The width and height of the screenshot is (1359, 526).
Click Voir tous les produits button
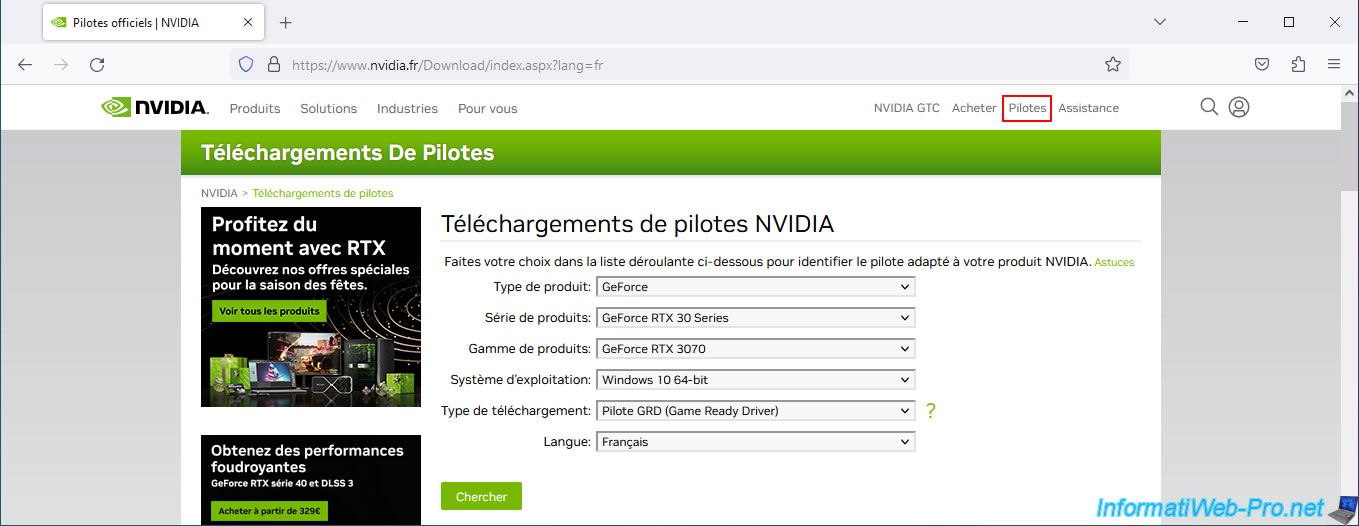click(x=269, y=311)
